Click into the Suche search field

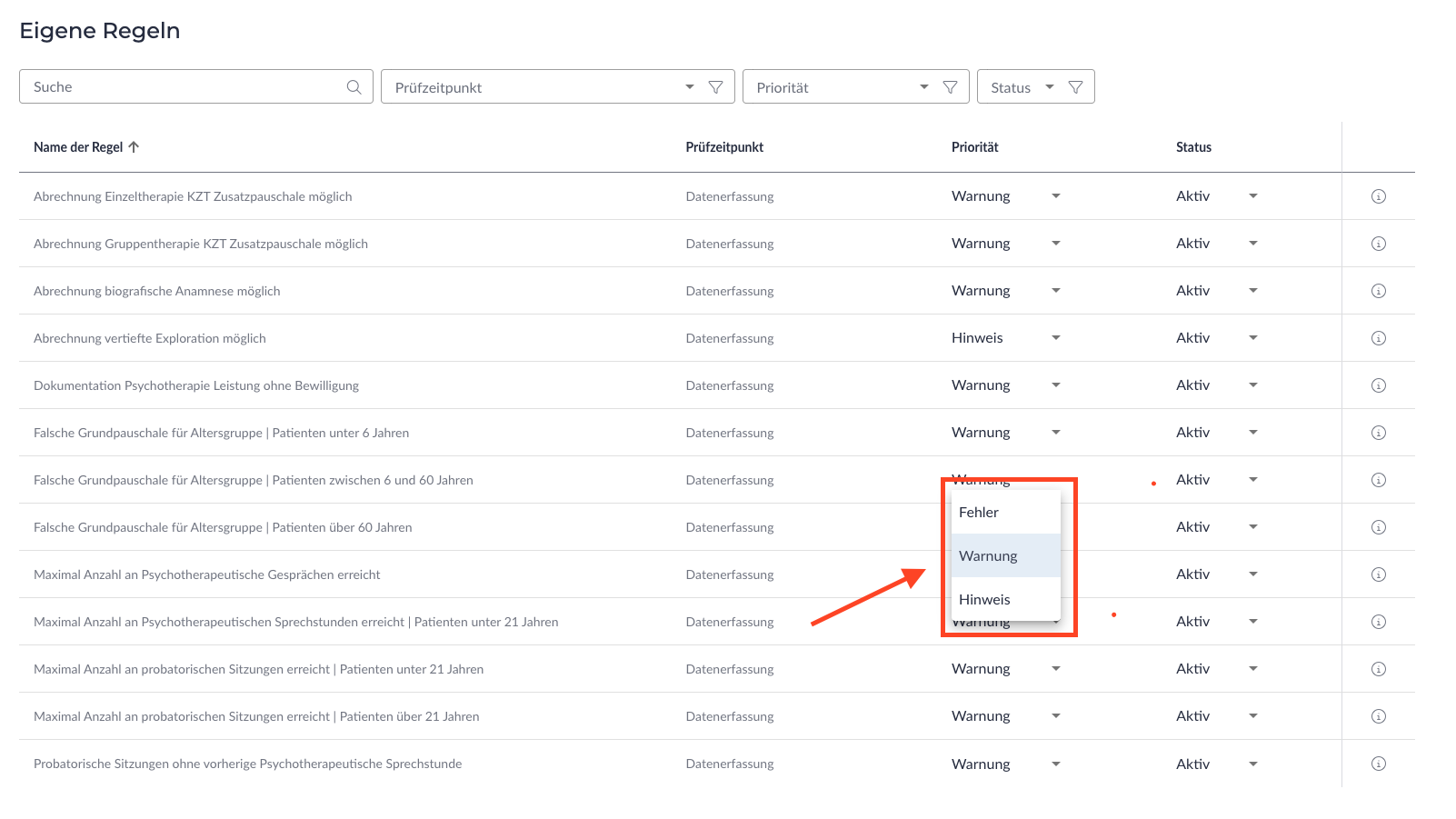pos(182,87)
